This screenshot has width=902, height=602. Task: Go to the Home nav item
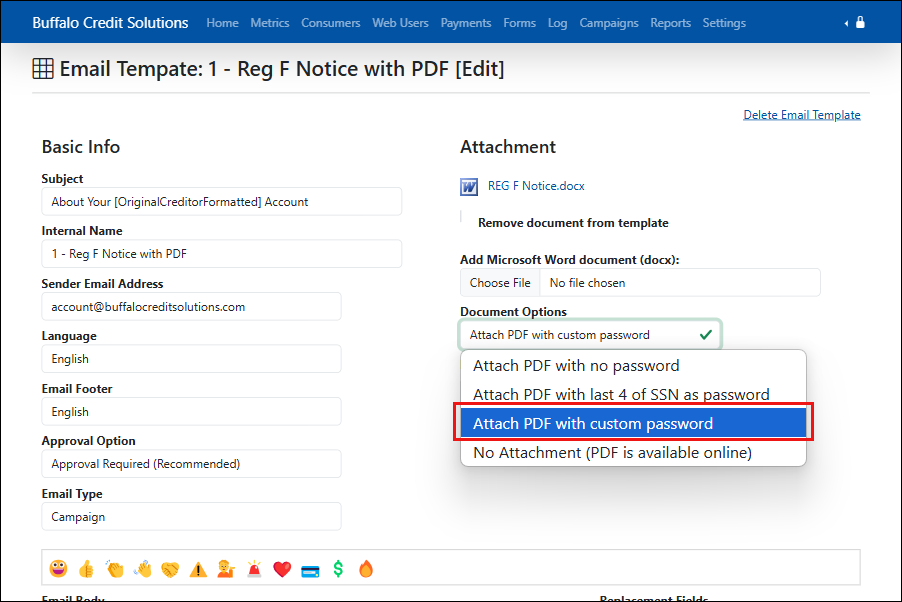[x=223, y=23]
